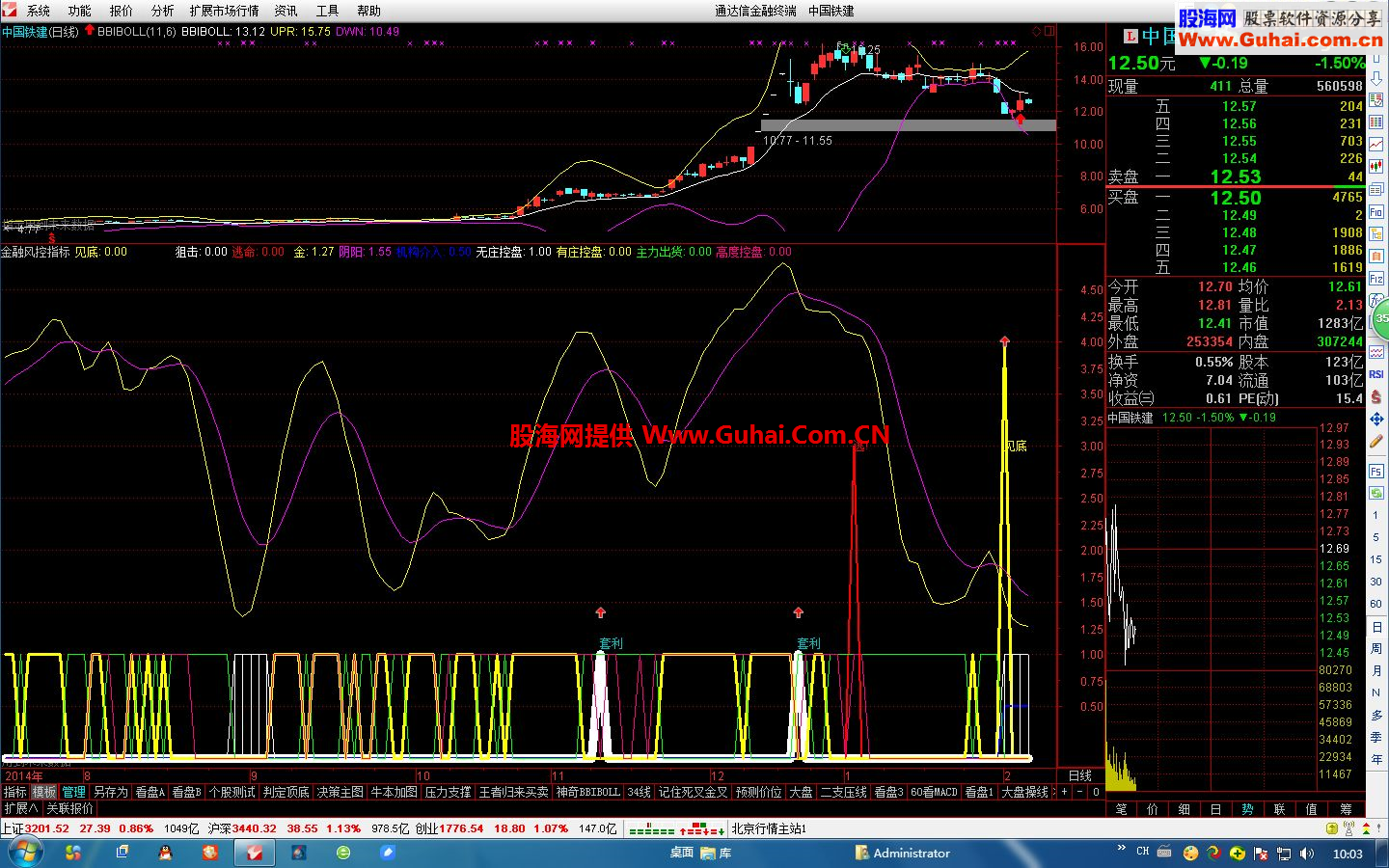Click the candlestick chart icon in right sidebar
The width and height of the screenshot is (1389, 868).
coord(1376,165)
